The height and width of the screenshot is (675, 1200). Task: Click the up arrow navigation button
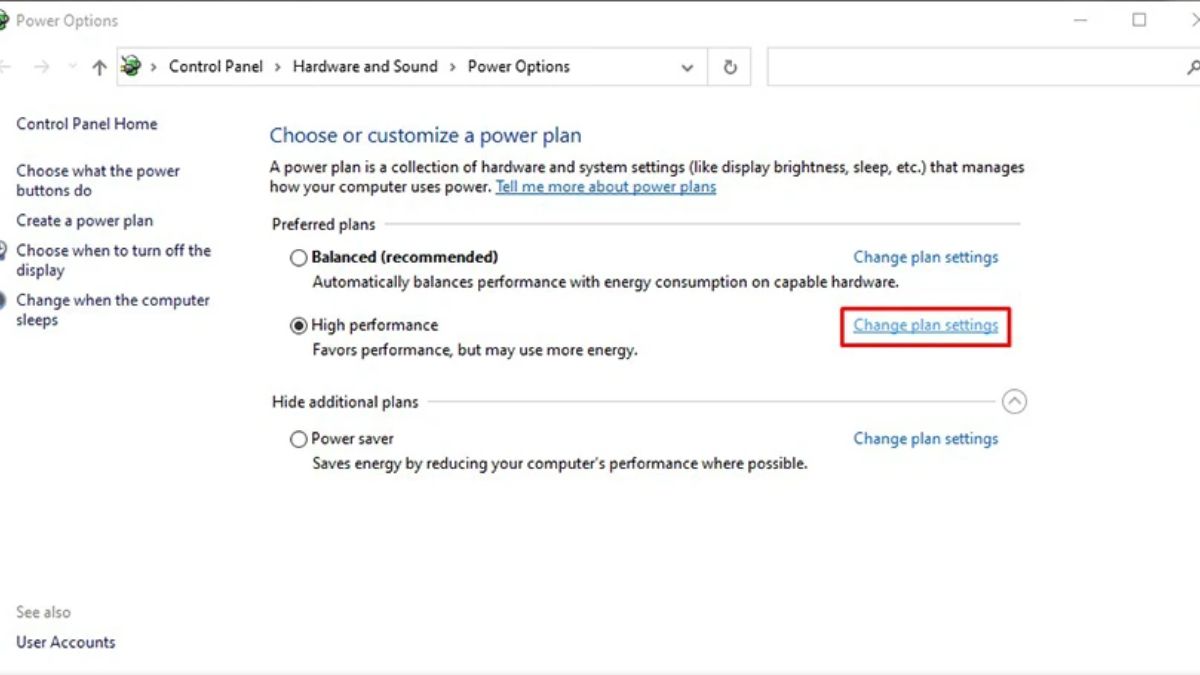pos(98,67)
